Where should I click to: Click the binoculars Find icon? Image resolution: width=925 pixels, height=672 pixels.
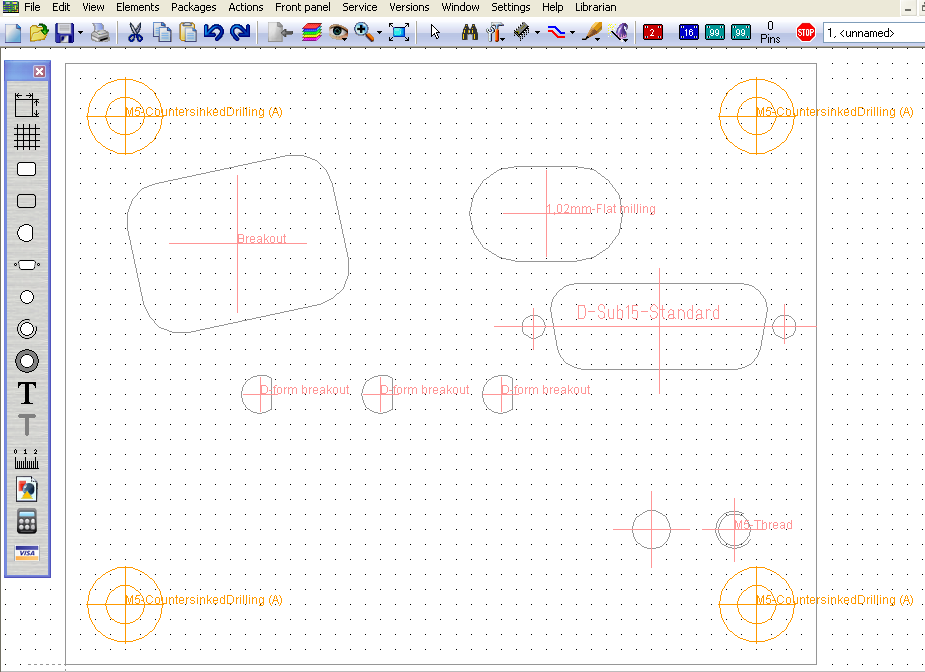click(x=470, y=33)
